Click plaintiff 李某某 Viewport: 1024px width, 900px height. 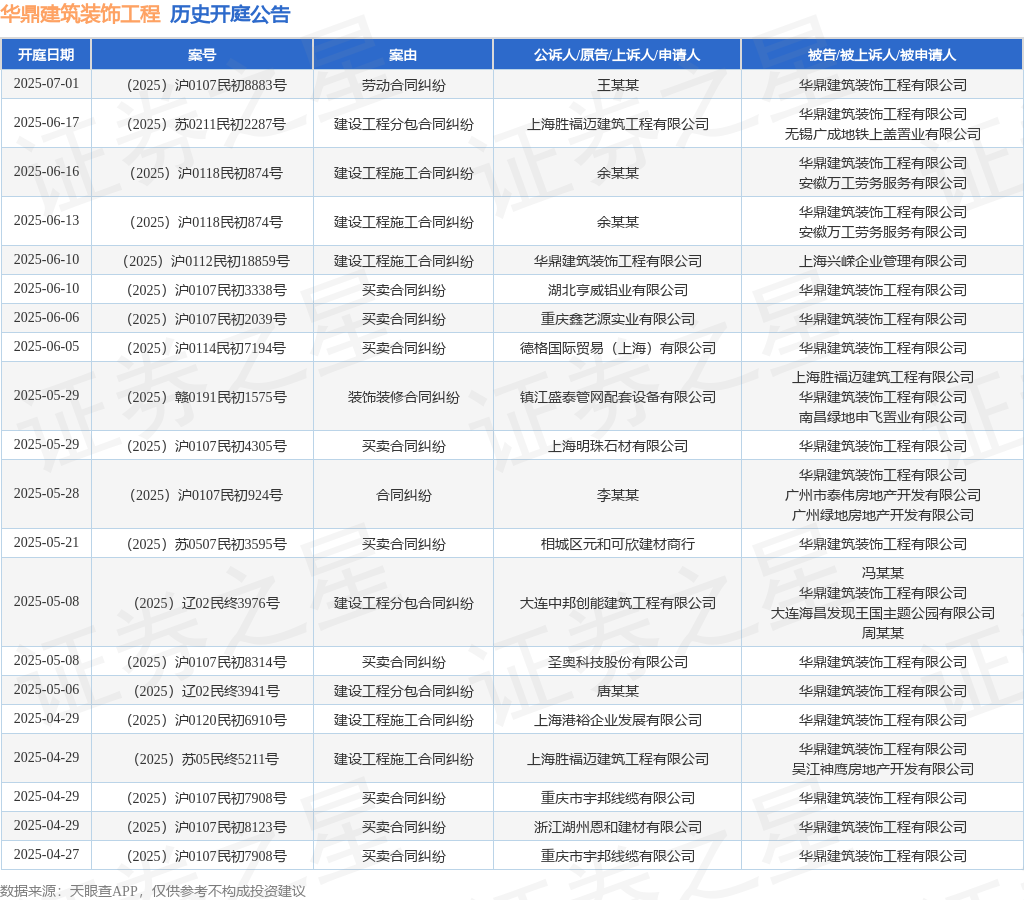click(618, 495)
